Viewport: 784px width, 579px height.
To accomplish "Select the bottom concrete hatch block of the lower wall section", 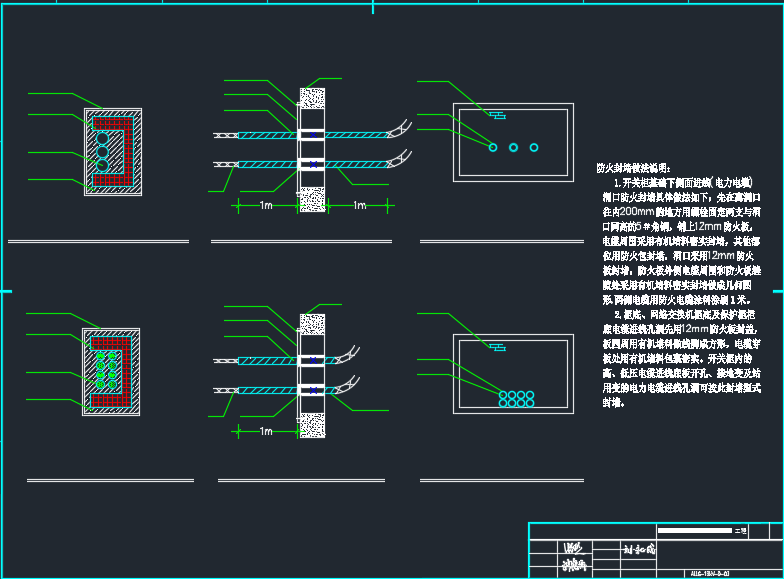I will [312, 425].
